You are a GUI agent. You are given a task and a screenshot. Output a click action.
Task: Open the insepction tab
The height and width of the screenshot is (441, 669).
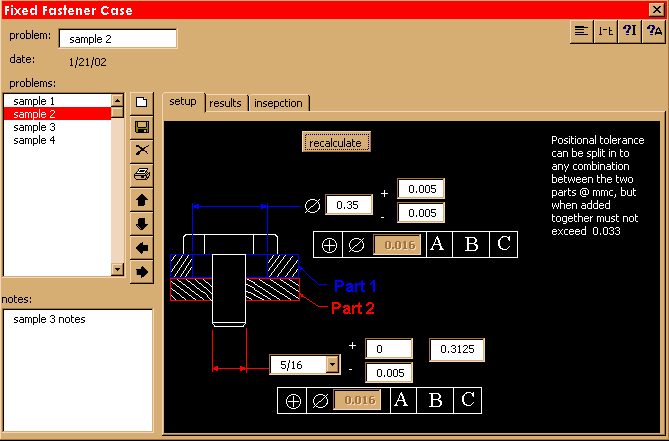click(x=280, y=103)
